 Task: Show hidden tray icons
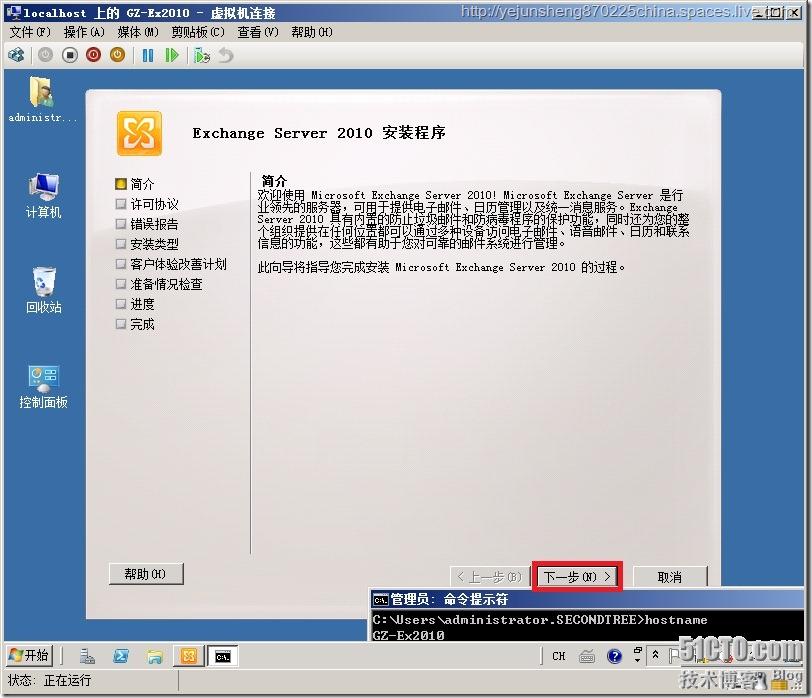[x=655, y=655]
